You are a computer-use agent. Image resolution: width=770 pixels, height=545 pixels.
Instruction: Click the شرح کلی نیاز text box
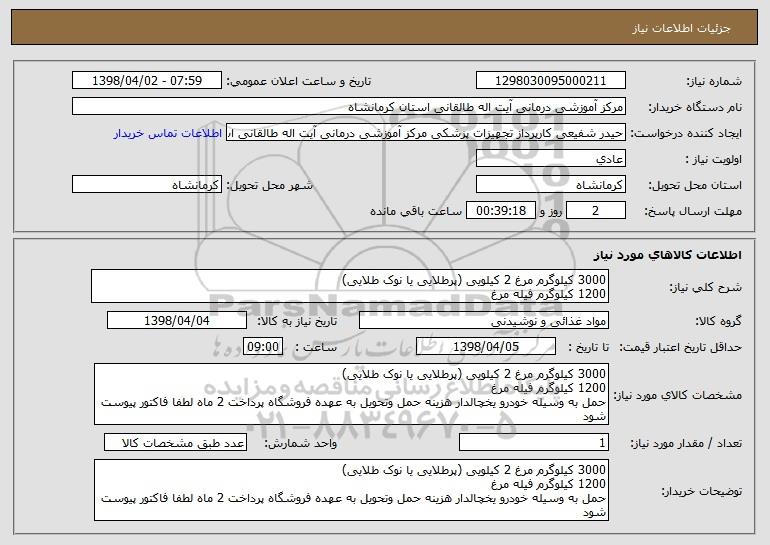[x=350, y=286]
